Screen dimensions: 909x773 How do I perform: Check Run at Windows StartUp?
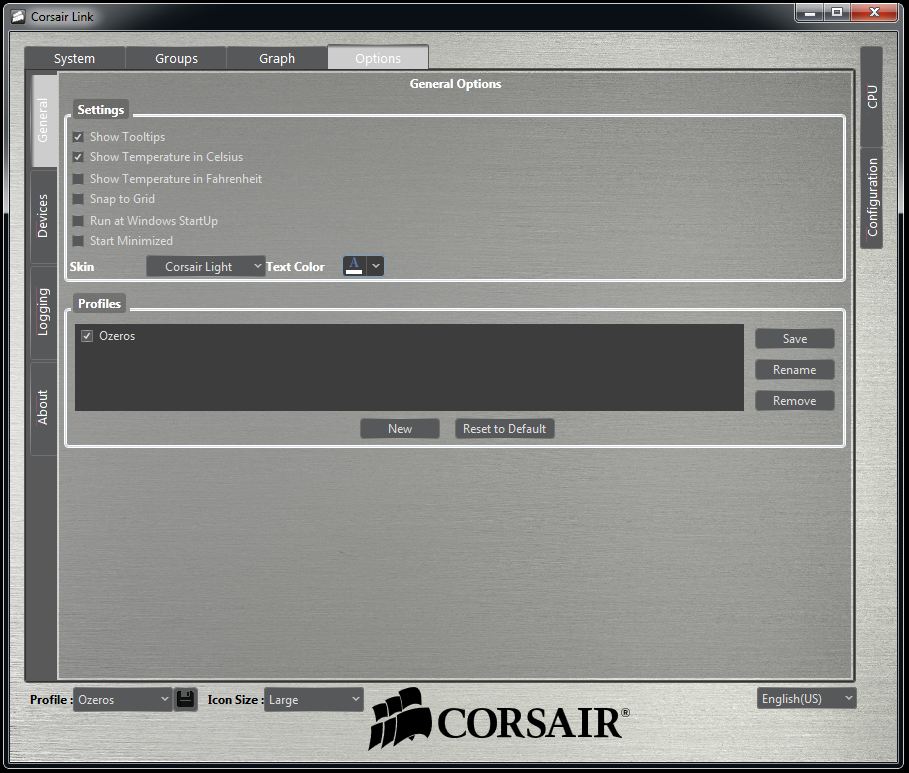point(78,221)
